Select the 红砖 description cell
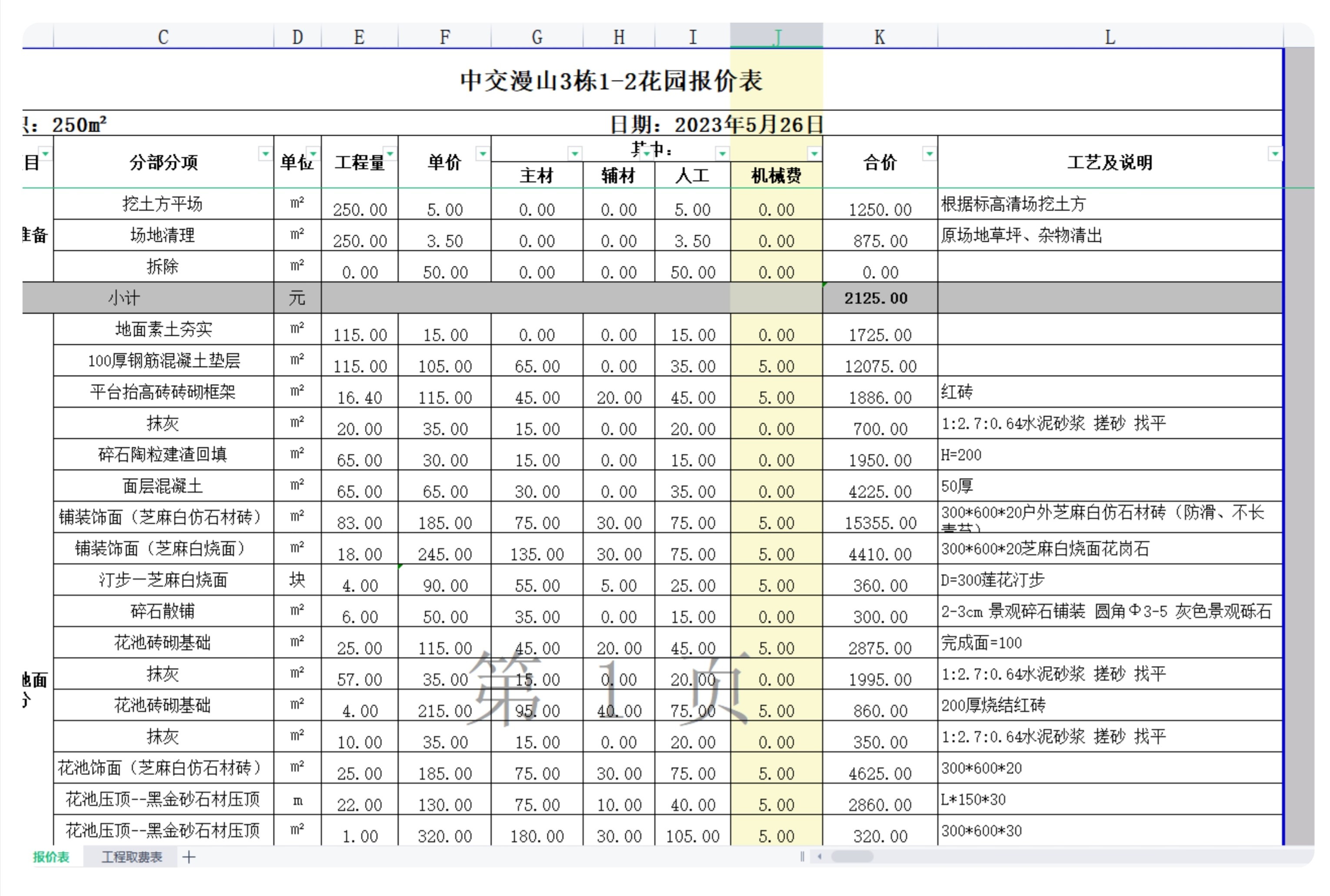The width and height of the screenshot is (1330, 896). [1110, 392]
